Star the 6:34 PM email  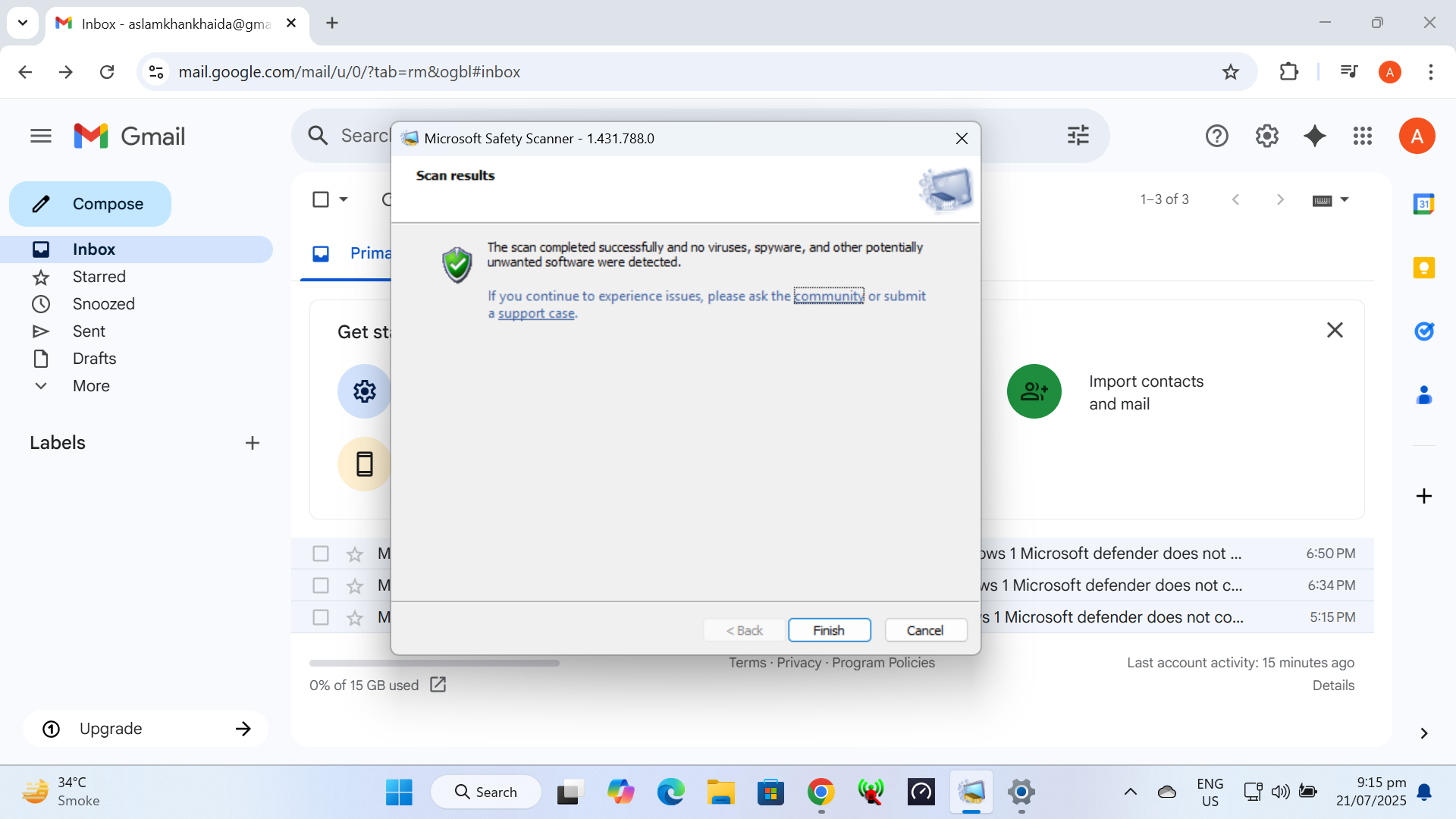[354, 585]
